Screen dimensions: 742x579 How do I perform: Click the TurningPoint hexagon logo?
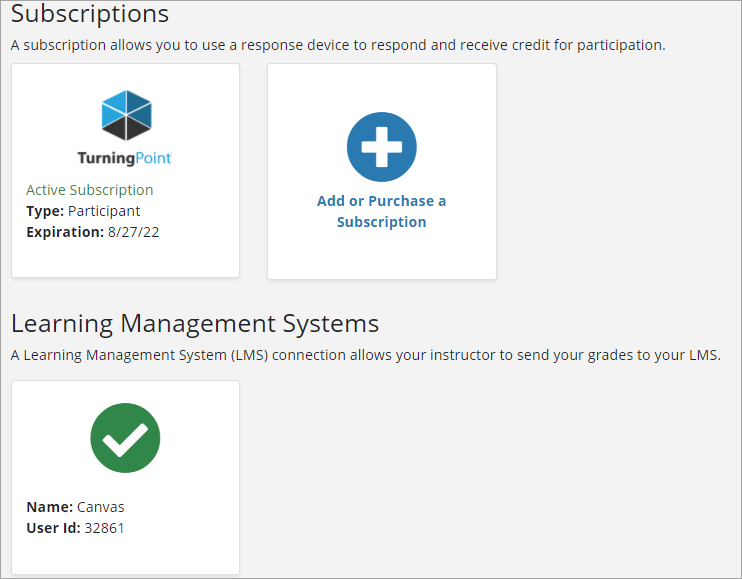(126, 115)
